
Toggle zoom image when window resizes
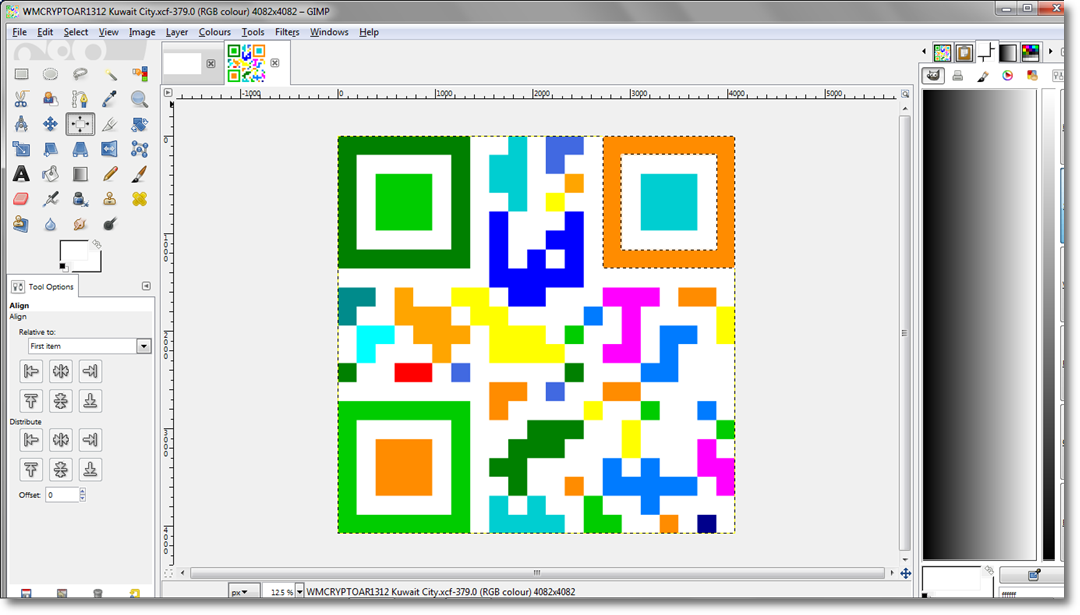pos(905,94)
